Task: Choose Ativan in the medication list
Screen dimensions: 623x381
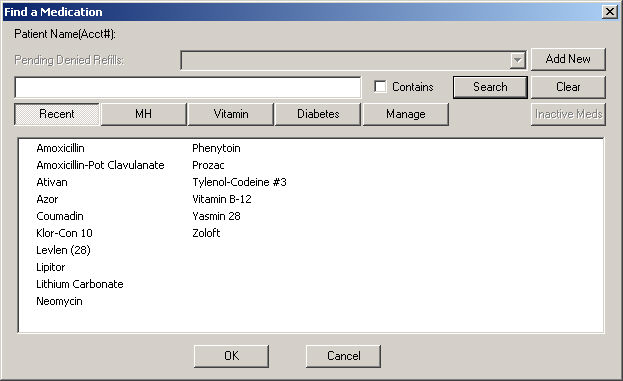Action: pos(52,182)
